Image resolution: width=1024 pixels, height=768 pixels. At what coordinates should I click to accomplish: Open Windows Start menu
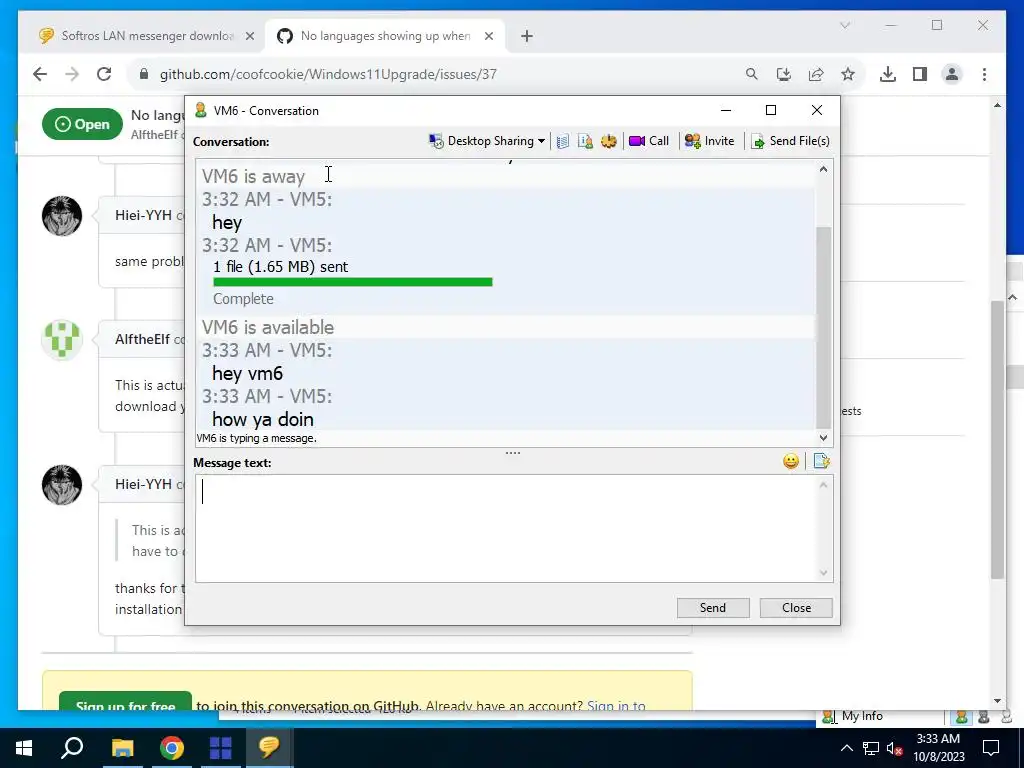24,748
